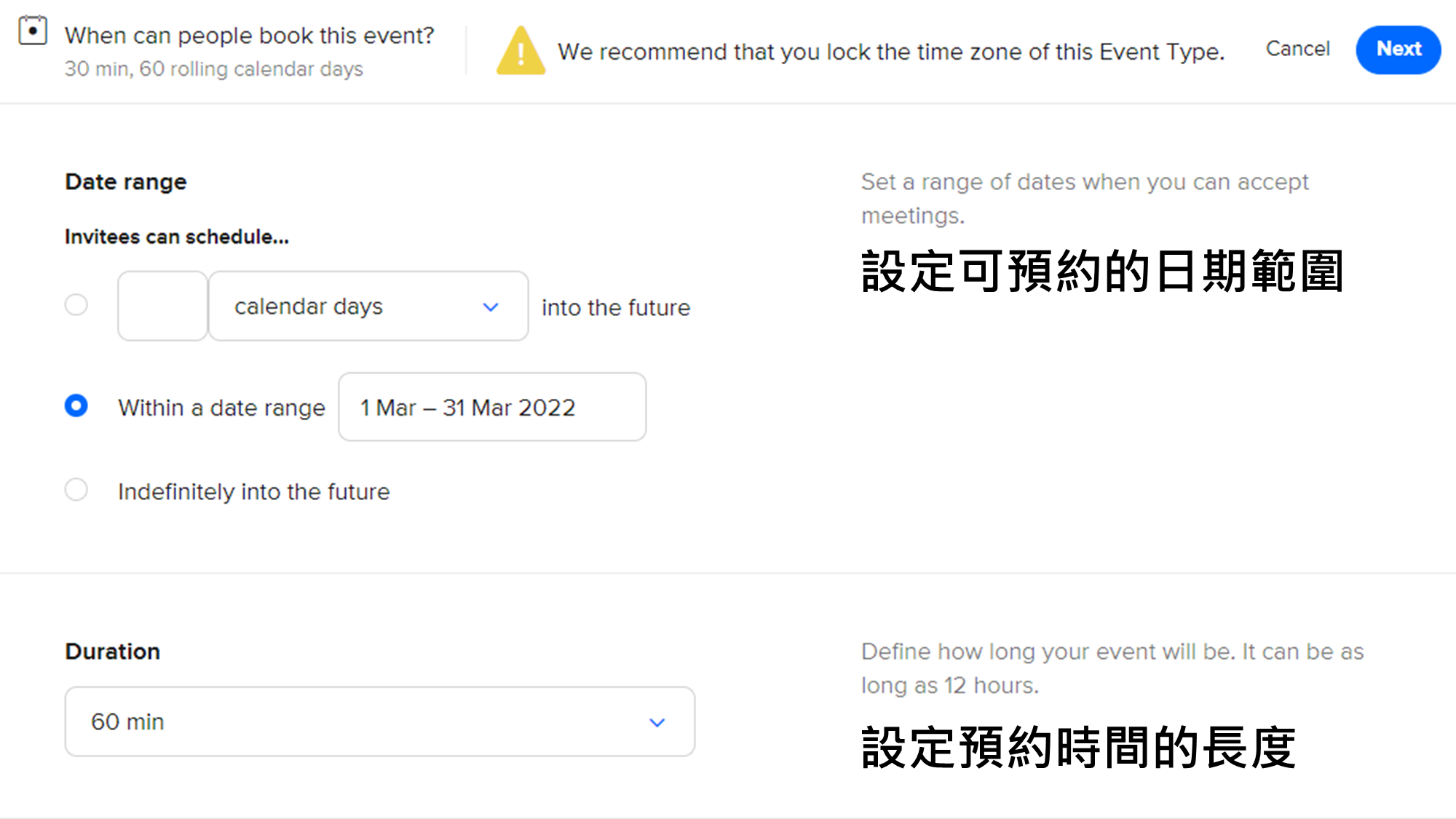Click the chevron in calendar days dropdown
This screenshot has height=819, width=1456.
[x=491, y=307]
